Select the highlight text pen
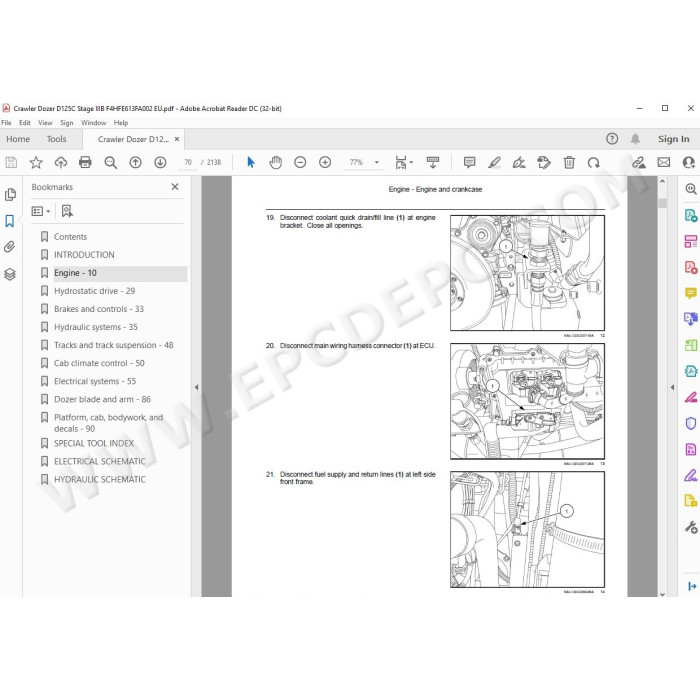 pyautogui.click(x=494, y=162)
